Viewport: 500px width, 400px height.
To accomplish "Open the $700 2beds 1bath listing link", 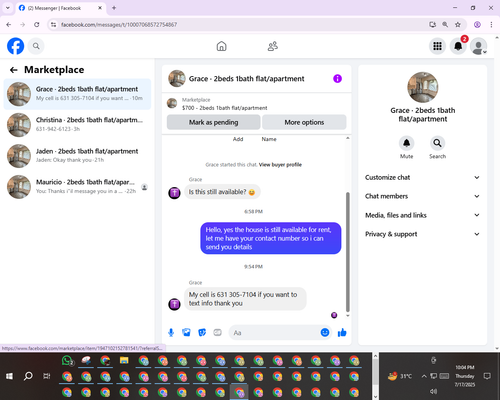I will pyautogui.click(x=224, y=108).
